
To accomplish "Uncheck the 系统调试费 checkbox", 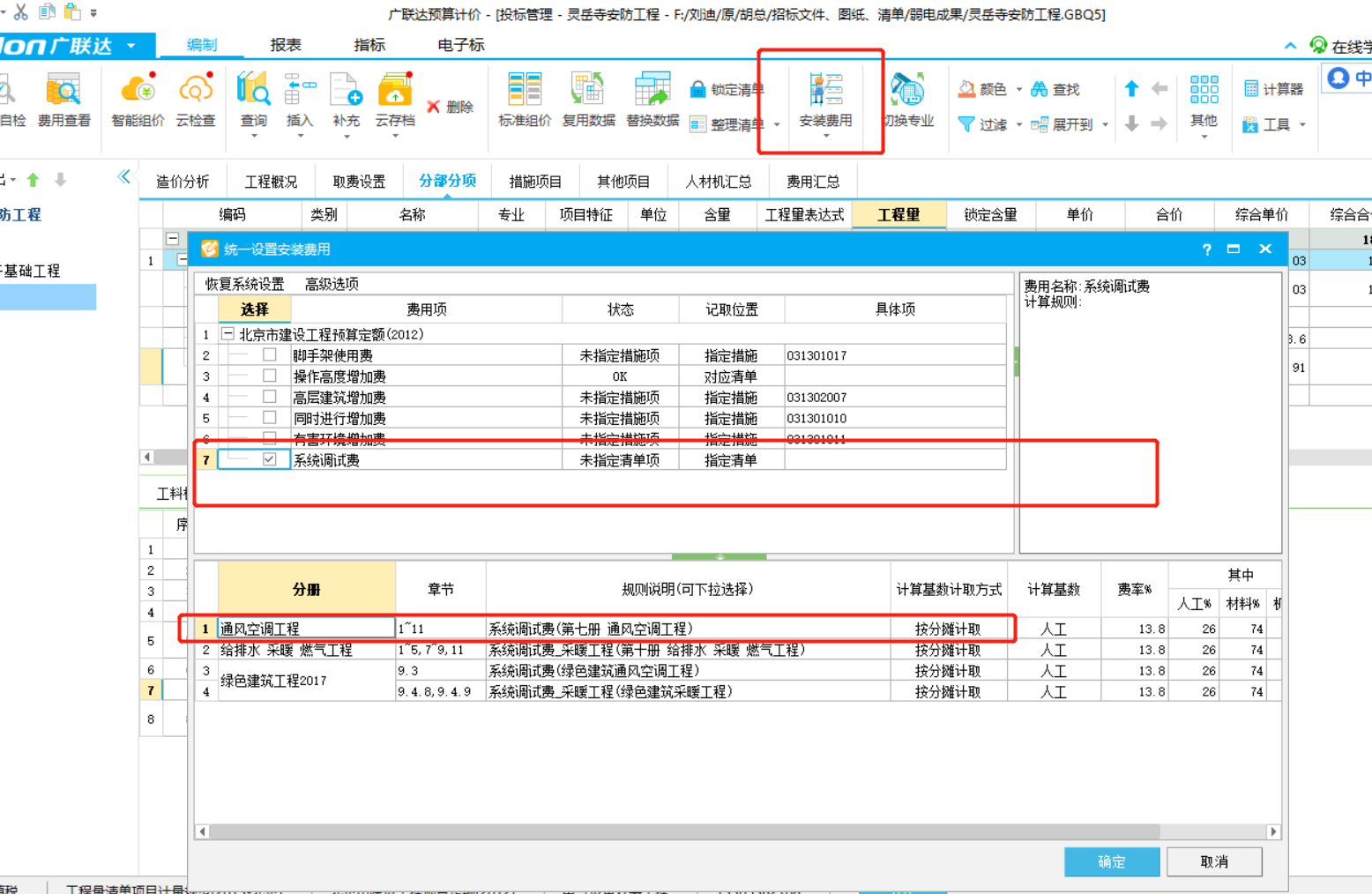I will (270, 459).
